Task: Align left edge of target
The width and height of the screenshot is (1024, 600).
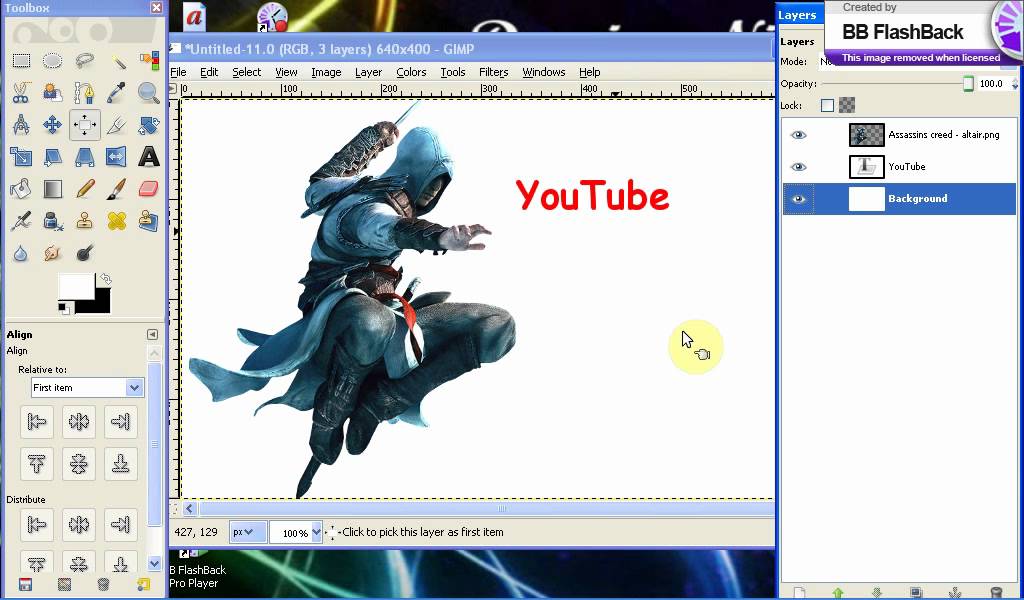Action: pyautogui.click(x=37, y=422)
